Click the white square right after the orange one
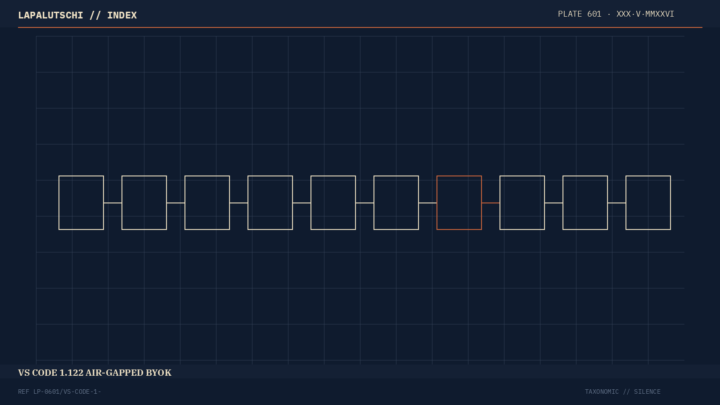720x405 pixels. click(x=522, y=202)
